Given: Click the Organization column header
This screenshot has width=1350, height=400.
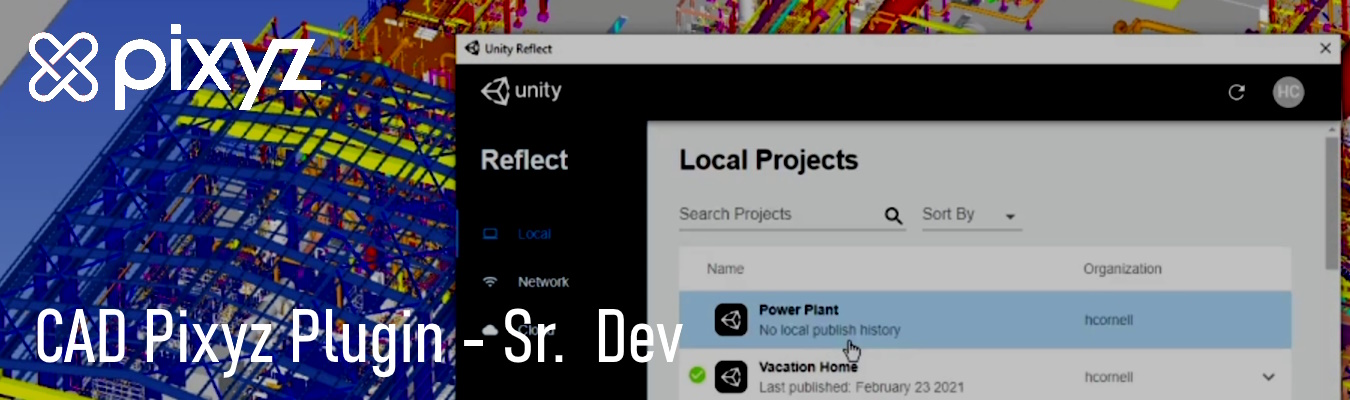Looking at the screenshot, I should [x=1122, y=269].
